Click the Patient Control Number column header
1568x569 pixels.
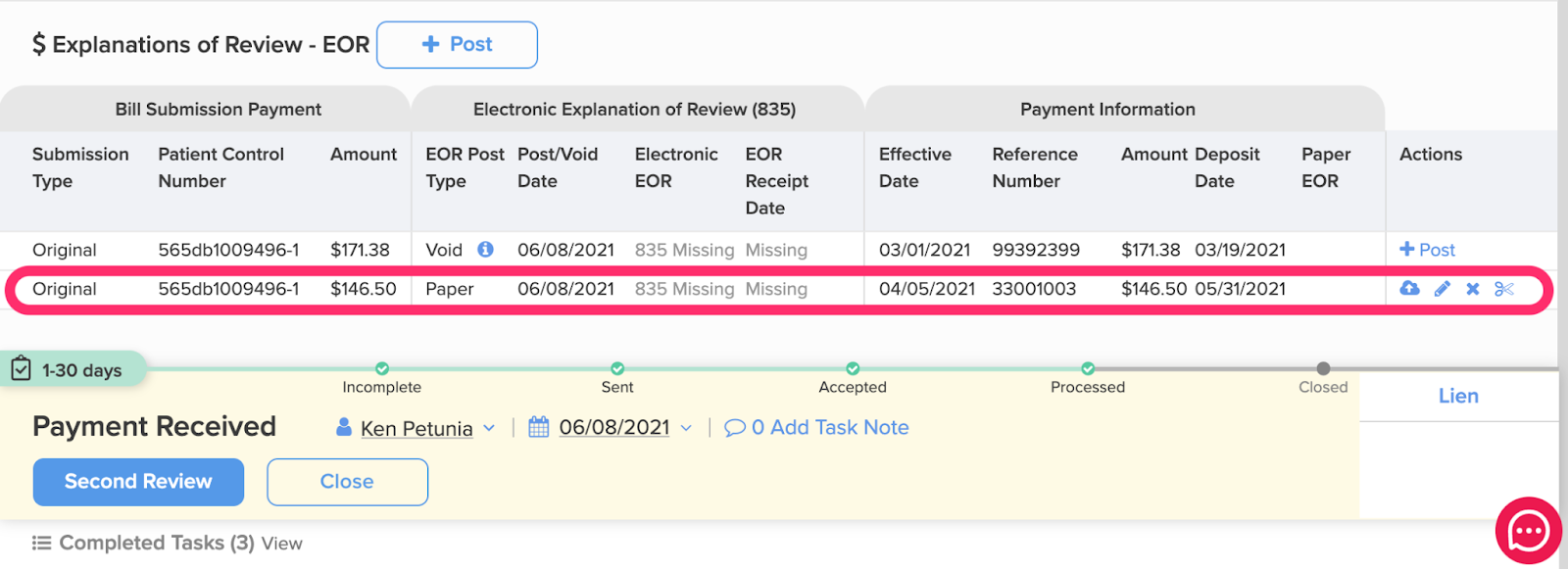point(221,167)
